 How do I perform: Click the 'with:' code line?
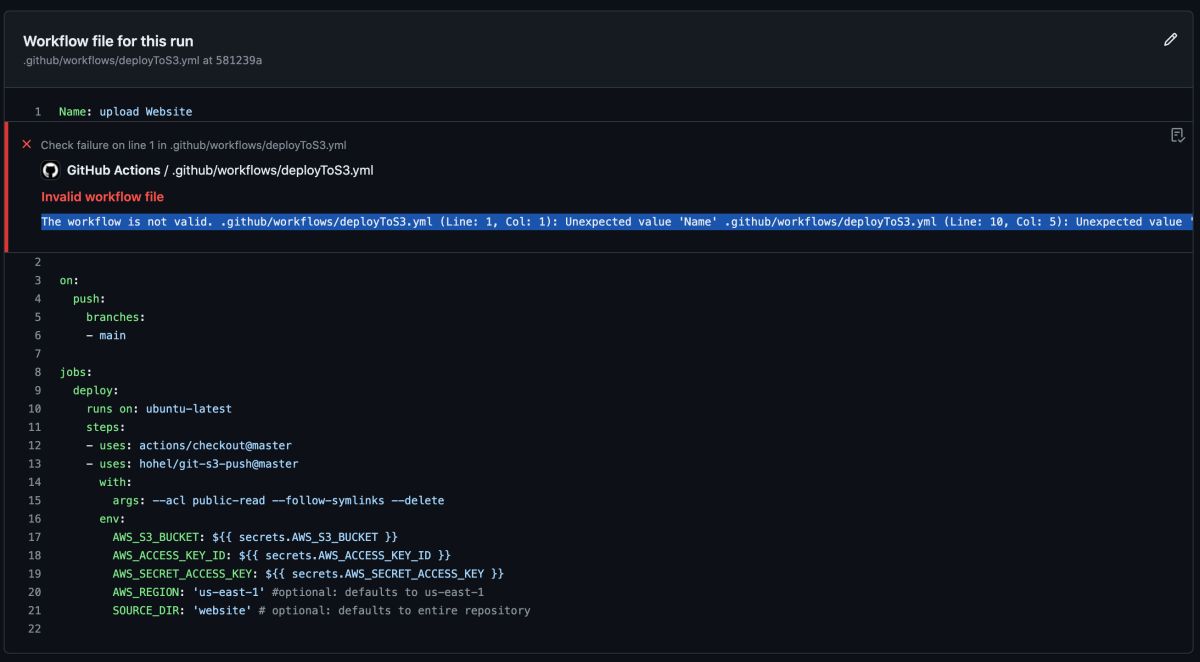[x=115, y=482]
